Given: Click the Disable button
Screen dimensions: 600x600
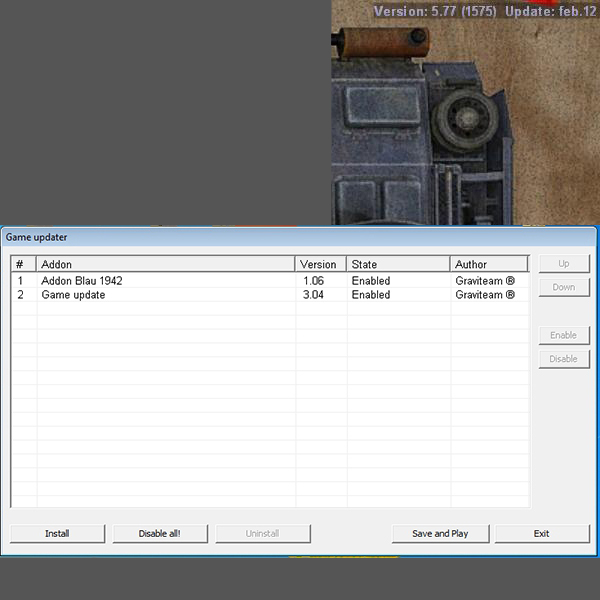Looking at the screenshot, I should pos(564,359).
